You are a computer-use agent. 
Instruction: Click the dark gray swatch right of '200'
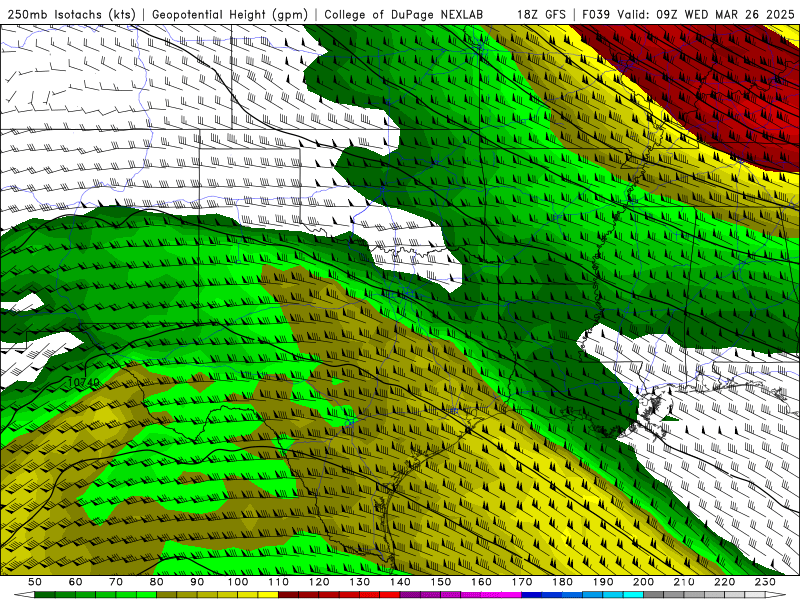654,595
